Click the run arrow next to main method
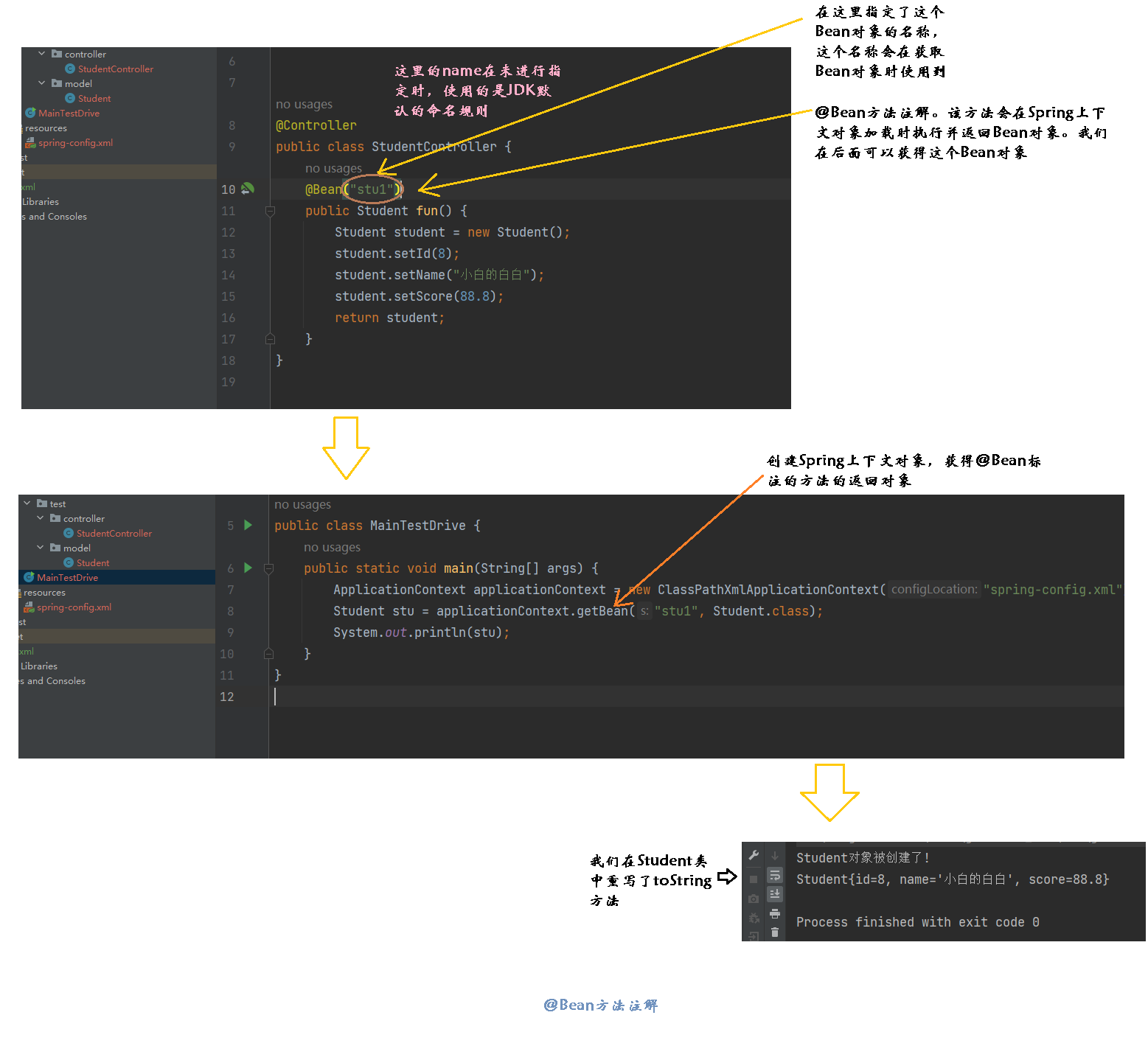Viewport: 1148px width, 1046px height. 248,568
